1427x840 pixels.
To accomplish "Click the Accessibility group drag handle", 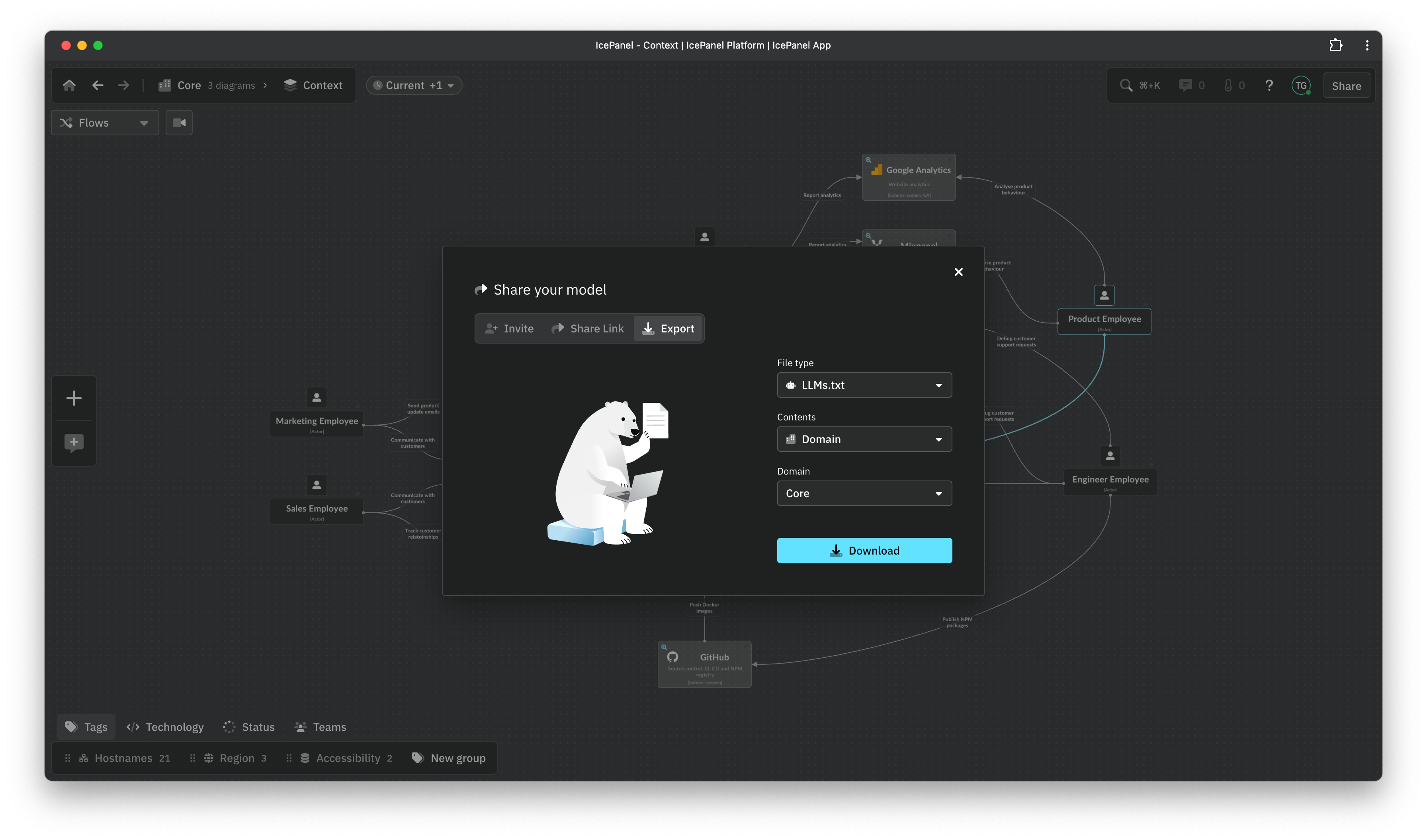I will (289, 758).
